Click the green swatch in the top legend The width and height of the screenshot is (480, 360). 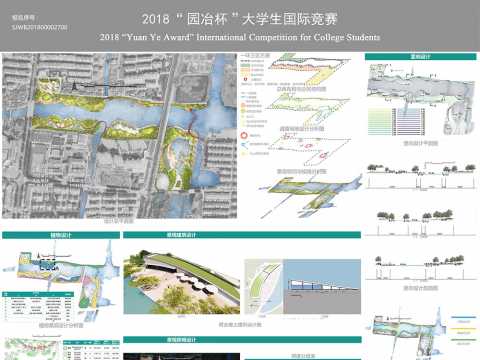pyautogui.click(x=245, y=66)
